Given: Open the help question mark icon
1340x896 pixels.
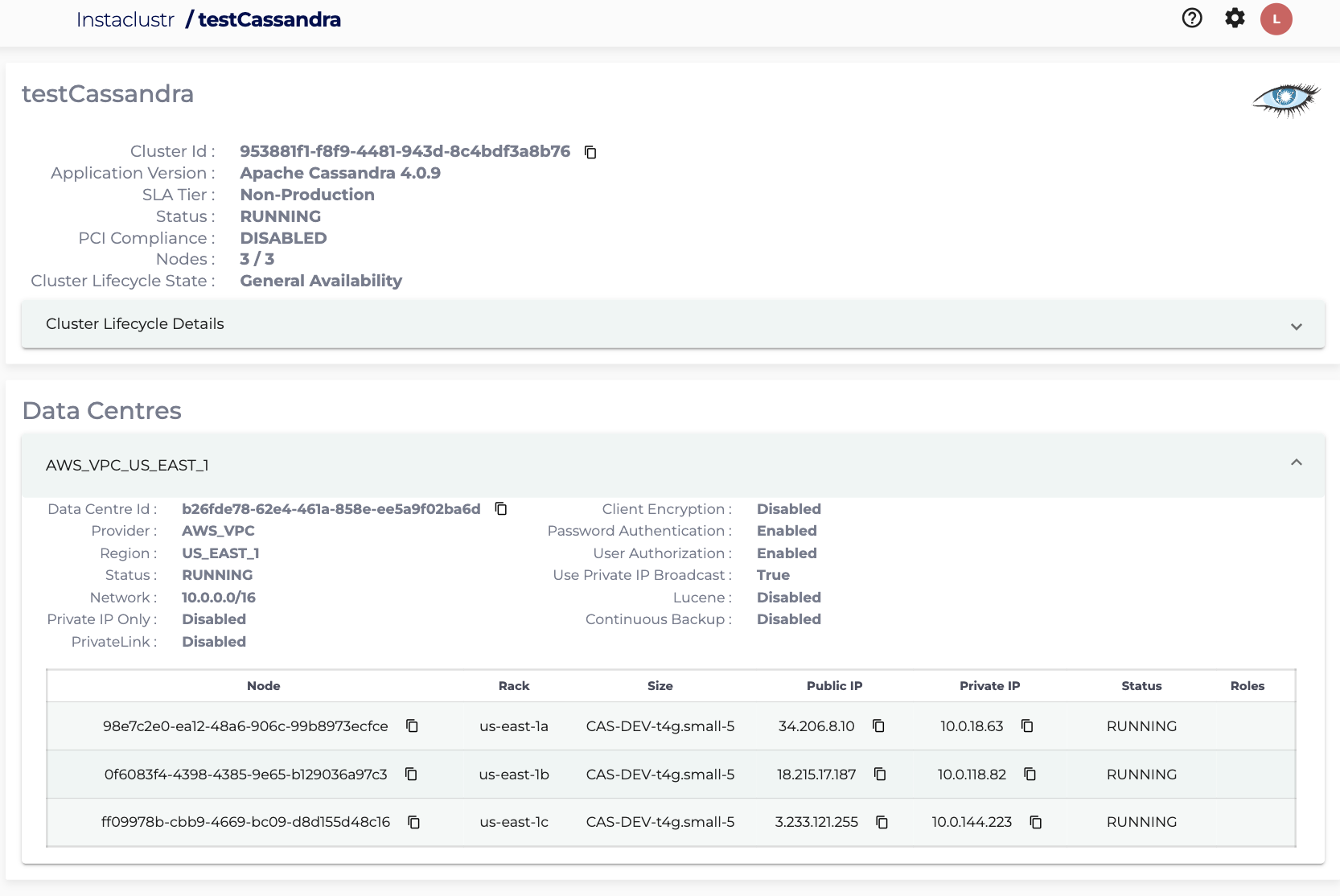Looking at the screenshot, I should tap(1192, 18).
